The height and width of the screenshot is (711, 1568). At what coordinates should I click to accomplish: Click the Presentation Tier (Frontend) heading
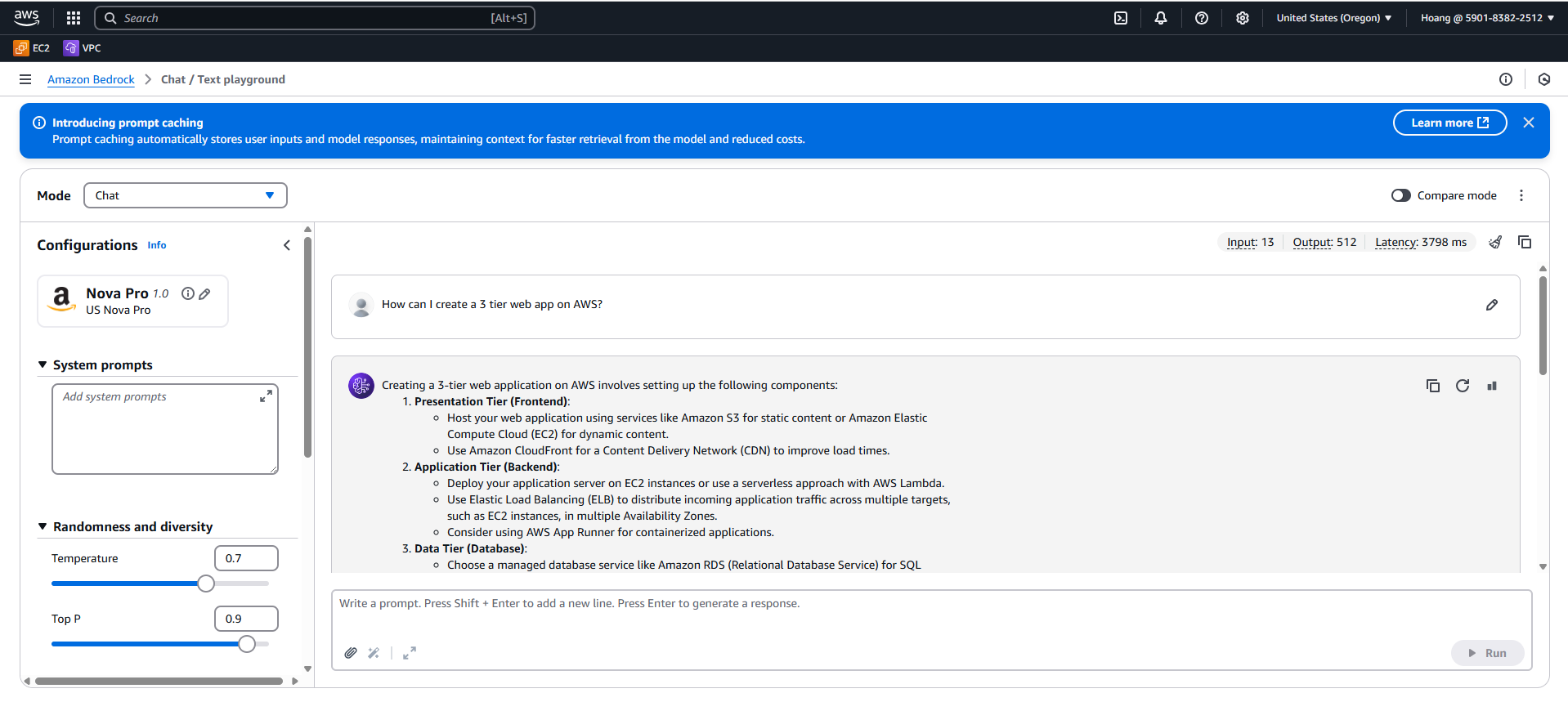491,401
